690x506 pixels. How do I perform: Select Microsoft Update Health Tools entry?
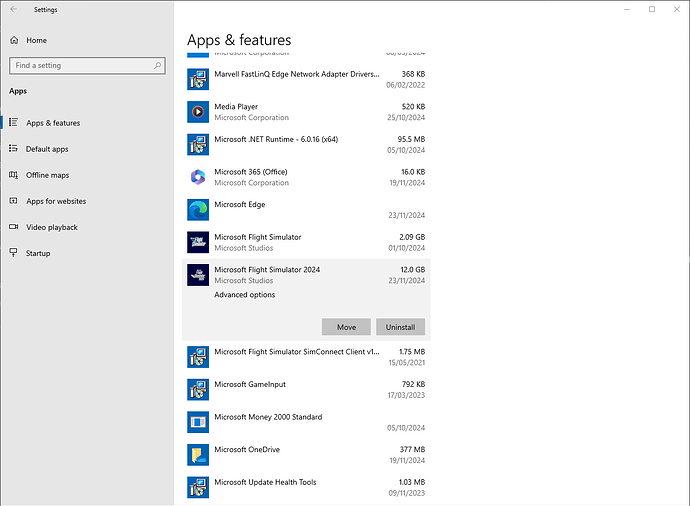306,487
